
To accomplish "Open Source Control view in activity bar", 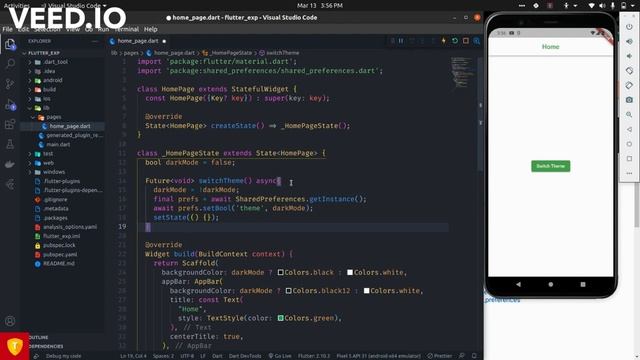I will [10, 84].
